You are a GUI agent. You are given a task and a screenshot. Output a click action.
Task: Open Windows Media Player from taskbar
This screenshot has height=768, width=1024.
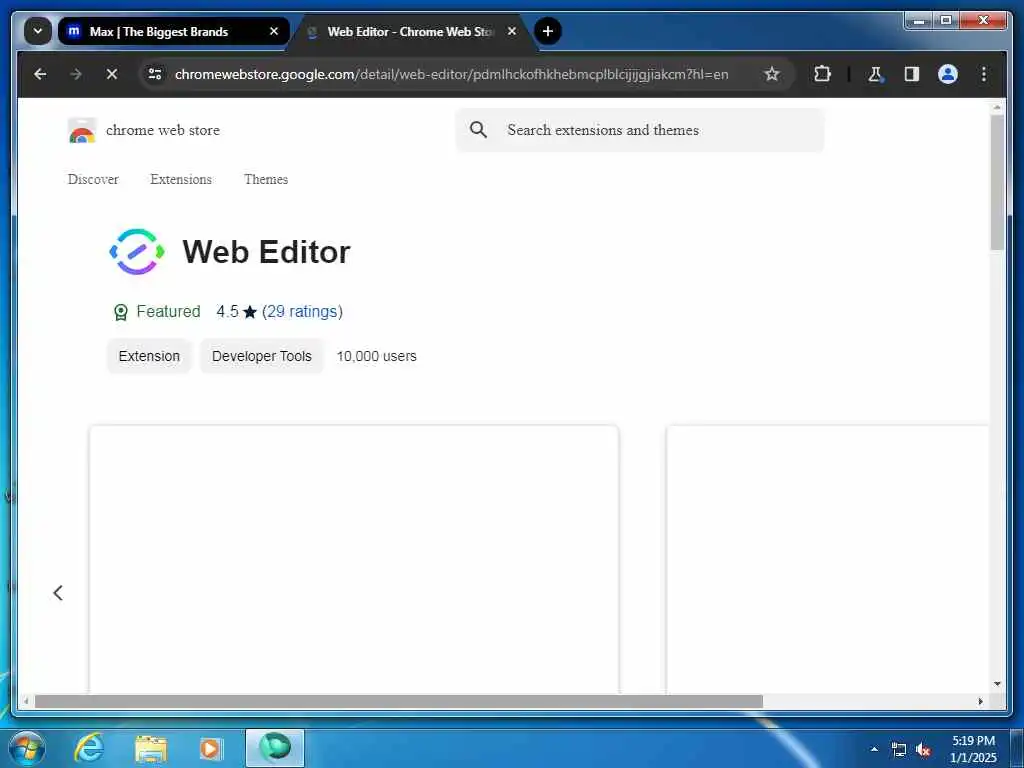click(x=211, y=748)
